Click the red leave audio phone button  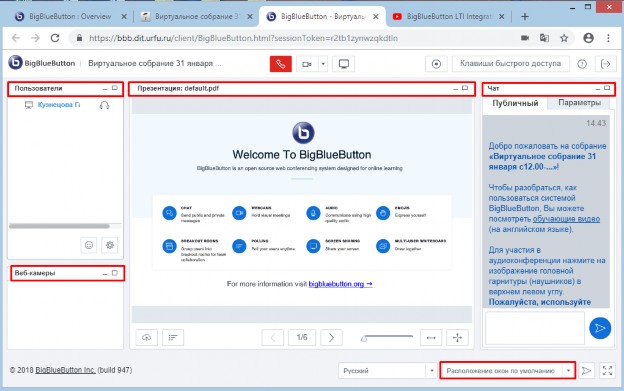281,64
